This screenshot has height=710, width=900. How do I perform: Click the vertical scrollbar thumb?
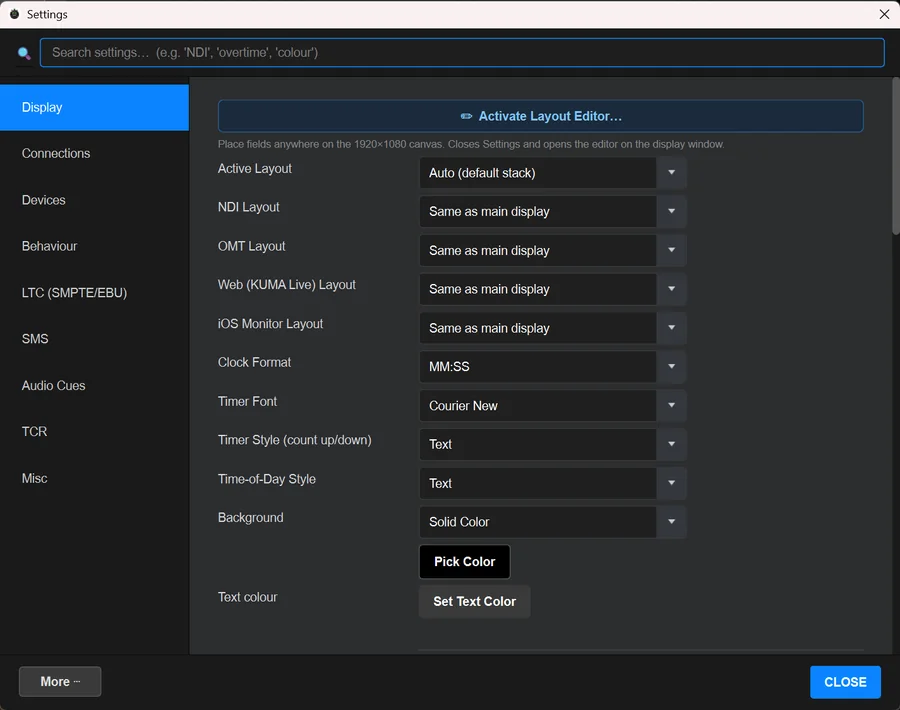tap(895, 156)
